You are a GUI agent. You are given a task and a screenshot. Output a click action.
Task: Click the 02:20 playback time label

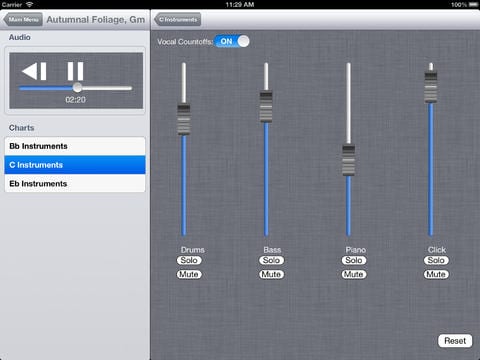[76, 100]
